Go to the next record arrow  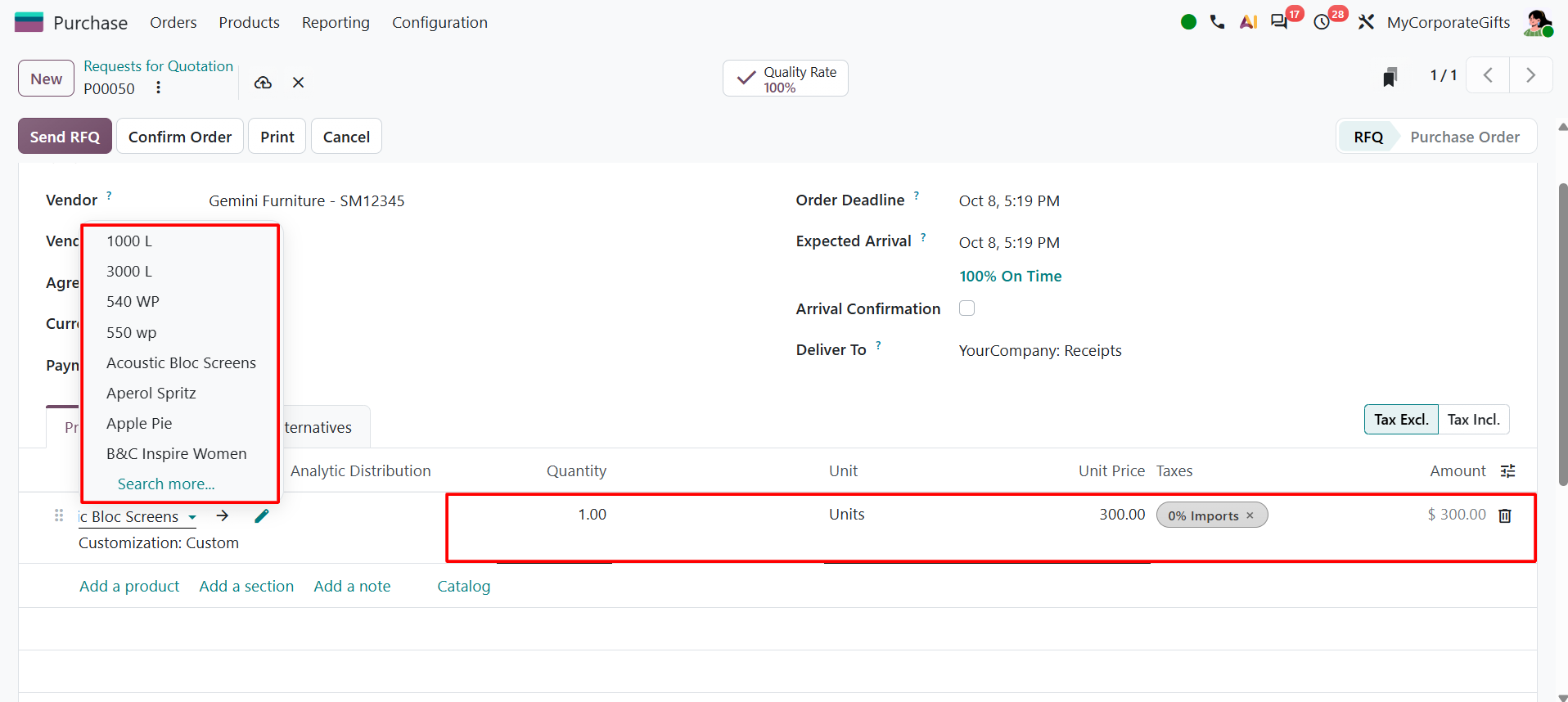click(1530, 75)
